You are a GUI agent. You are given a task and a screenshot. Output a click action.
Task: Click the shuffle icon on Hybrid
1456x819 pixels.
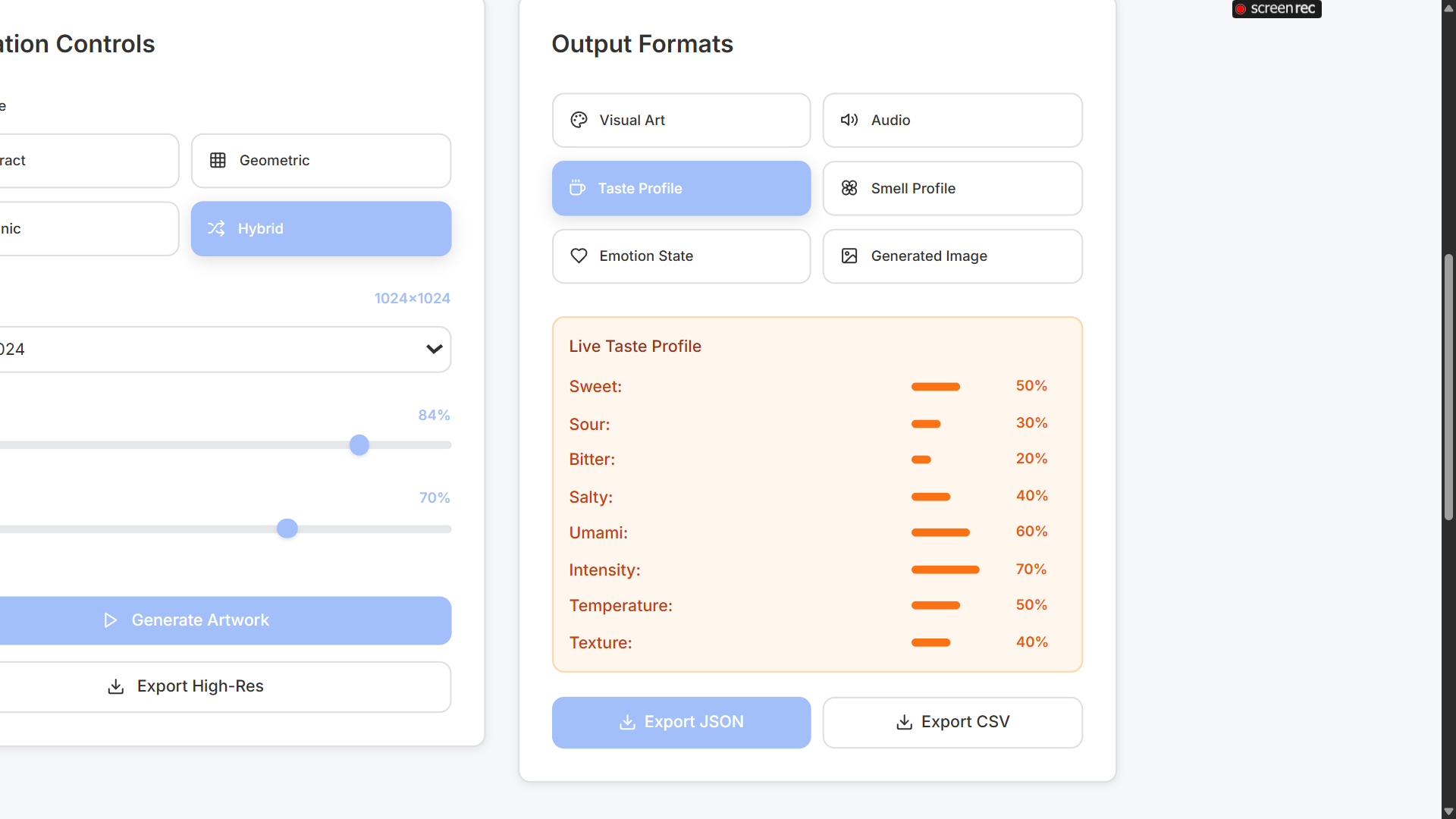coord(216,228)
